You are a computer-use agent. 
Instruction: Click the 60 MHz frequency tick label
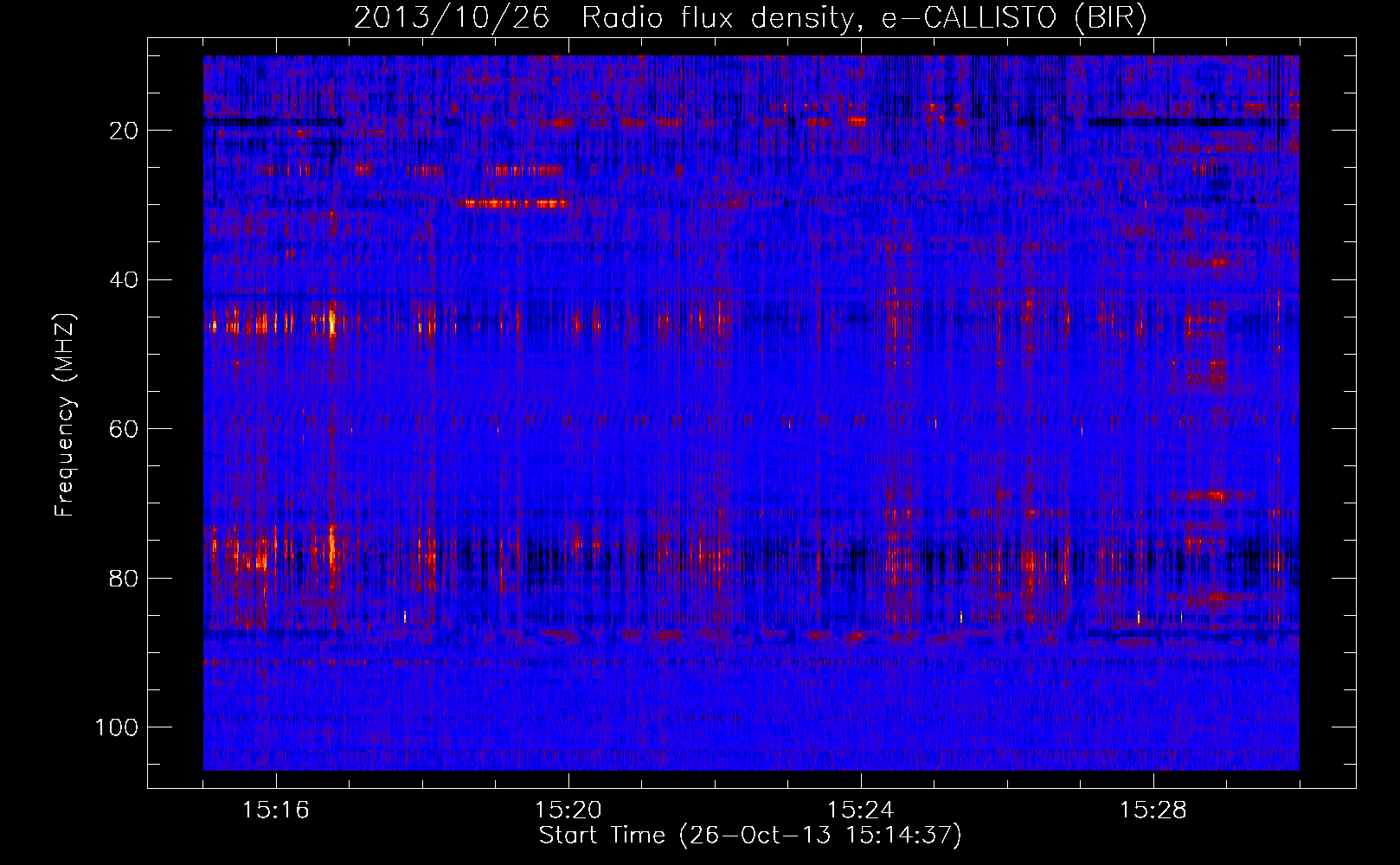click(125, 429)
